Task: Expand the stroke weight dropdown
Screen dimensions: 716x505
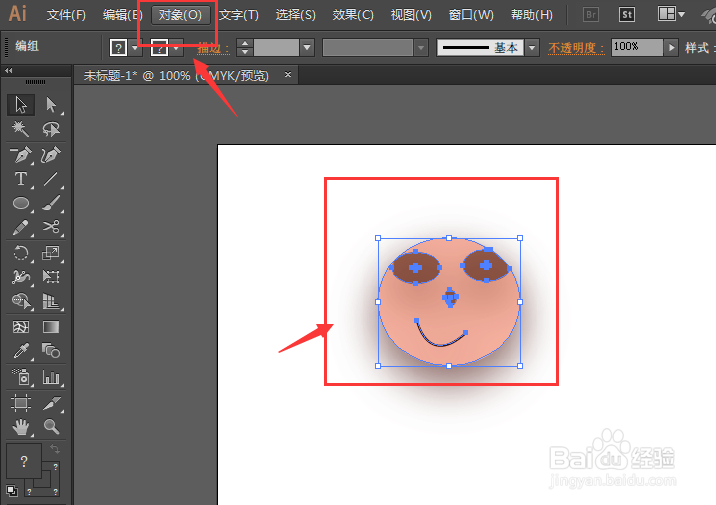Action: pos(307,47)
